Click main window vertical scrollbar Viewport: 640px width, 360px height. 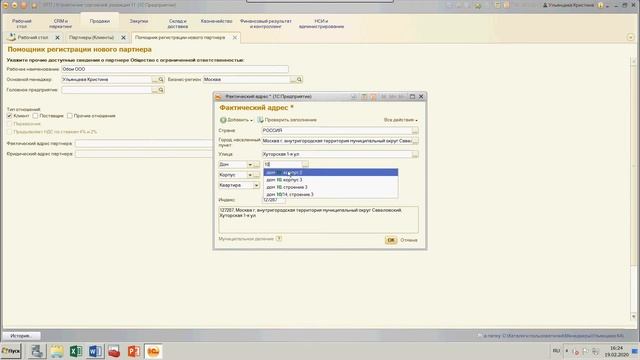[634, 189]
